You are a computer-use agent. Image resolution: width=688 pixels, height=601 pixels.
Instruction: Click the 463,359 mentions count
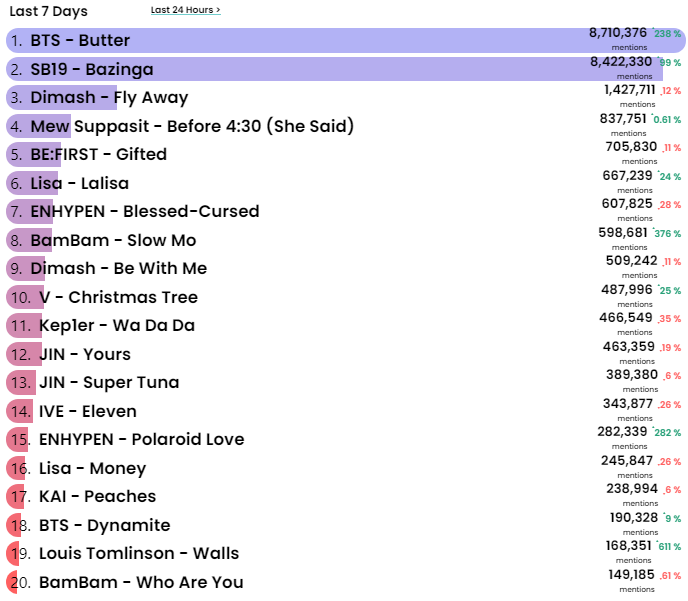point(629,347)
